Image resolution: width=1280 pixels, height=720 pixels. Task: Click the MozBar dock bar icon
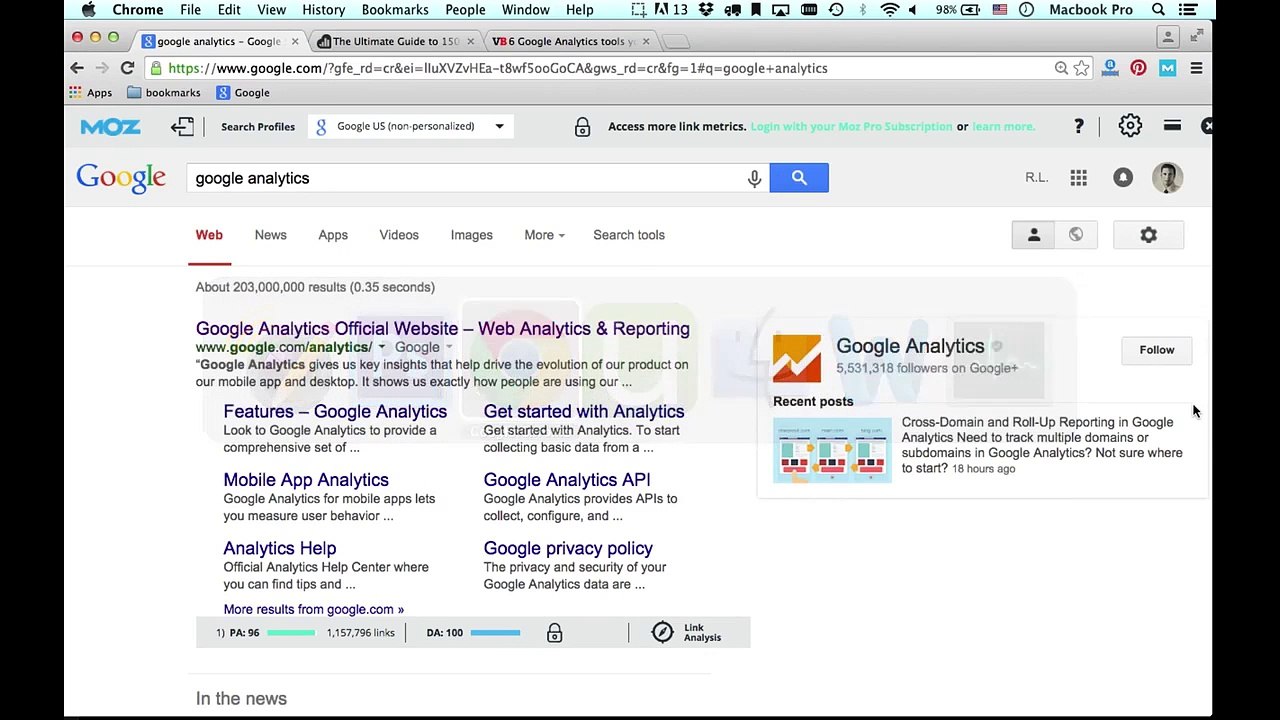1172,126
